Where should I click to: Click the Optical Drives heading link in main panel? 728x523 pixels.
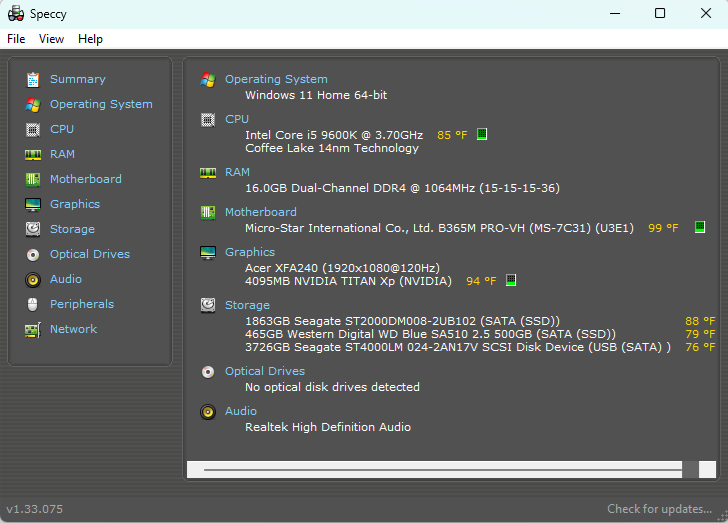[265, 371]
